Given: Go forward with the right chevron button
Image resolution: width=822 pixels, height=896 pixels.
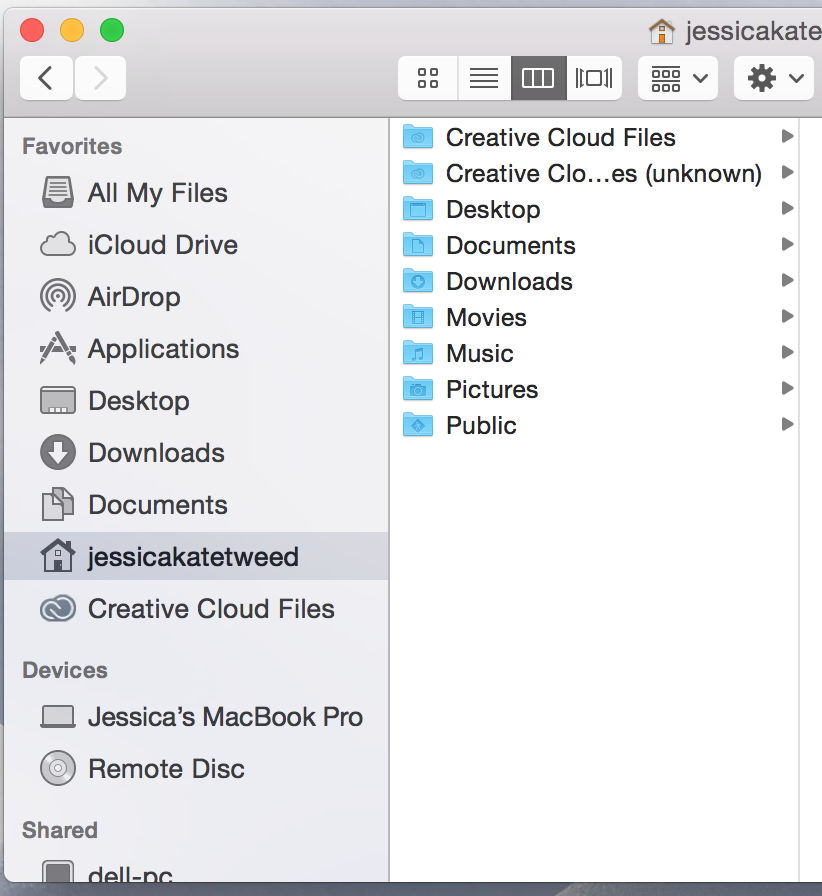Looking at the screenshot, I should pyautogui.click(x=101, y=78).
